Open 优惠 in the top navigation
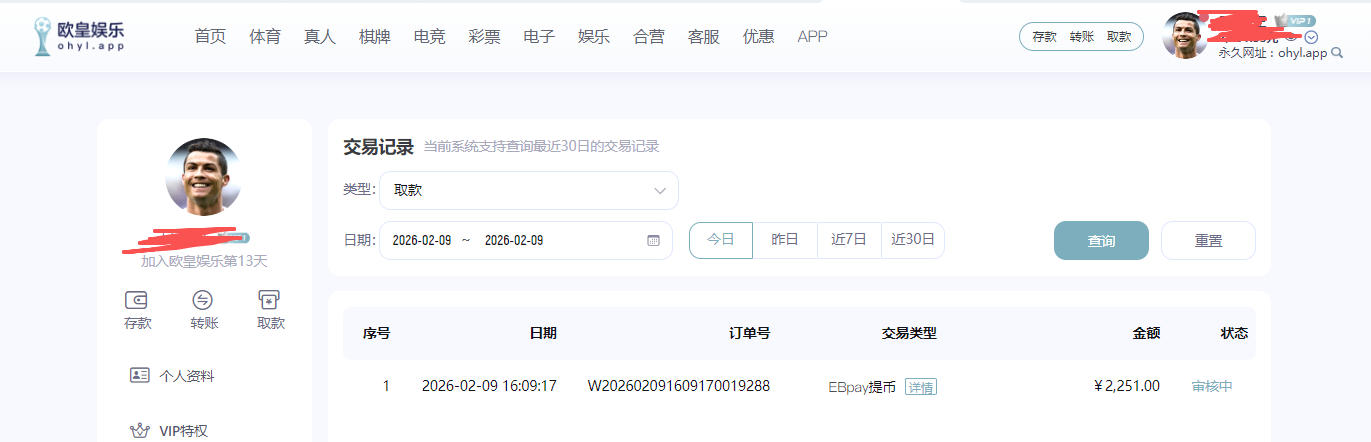The height and width of the screenshot is (442, 1371). [x=758, y=37]
